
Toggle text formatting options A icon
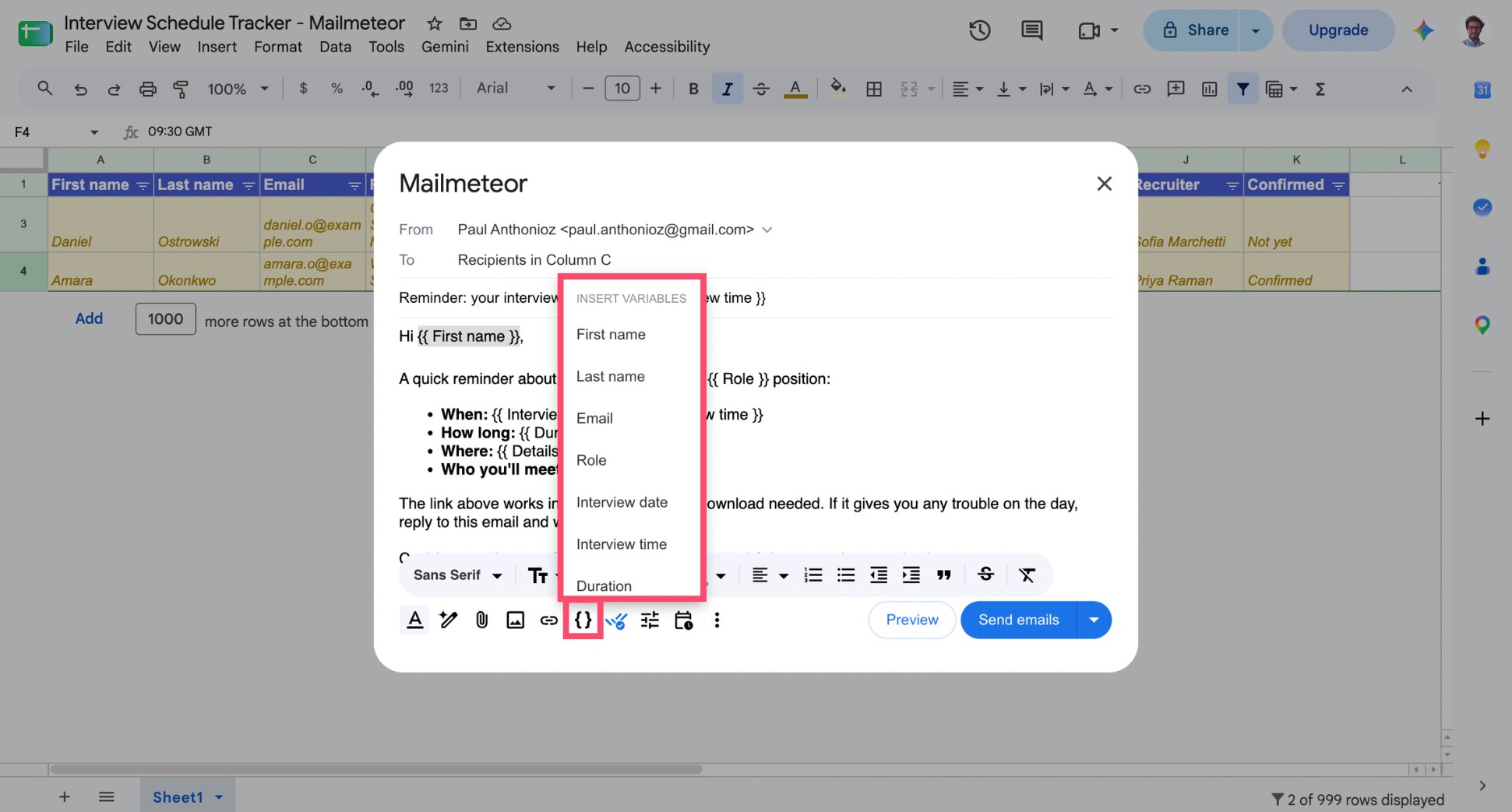pos(415,620)
